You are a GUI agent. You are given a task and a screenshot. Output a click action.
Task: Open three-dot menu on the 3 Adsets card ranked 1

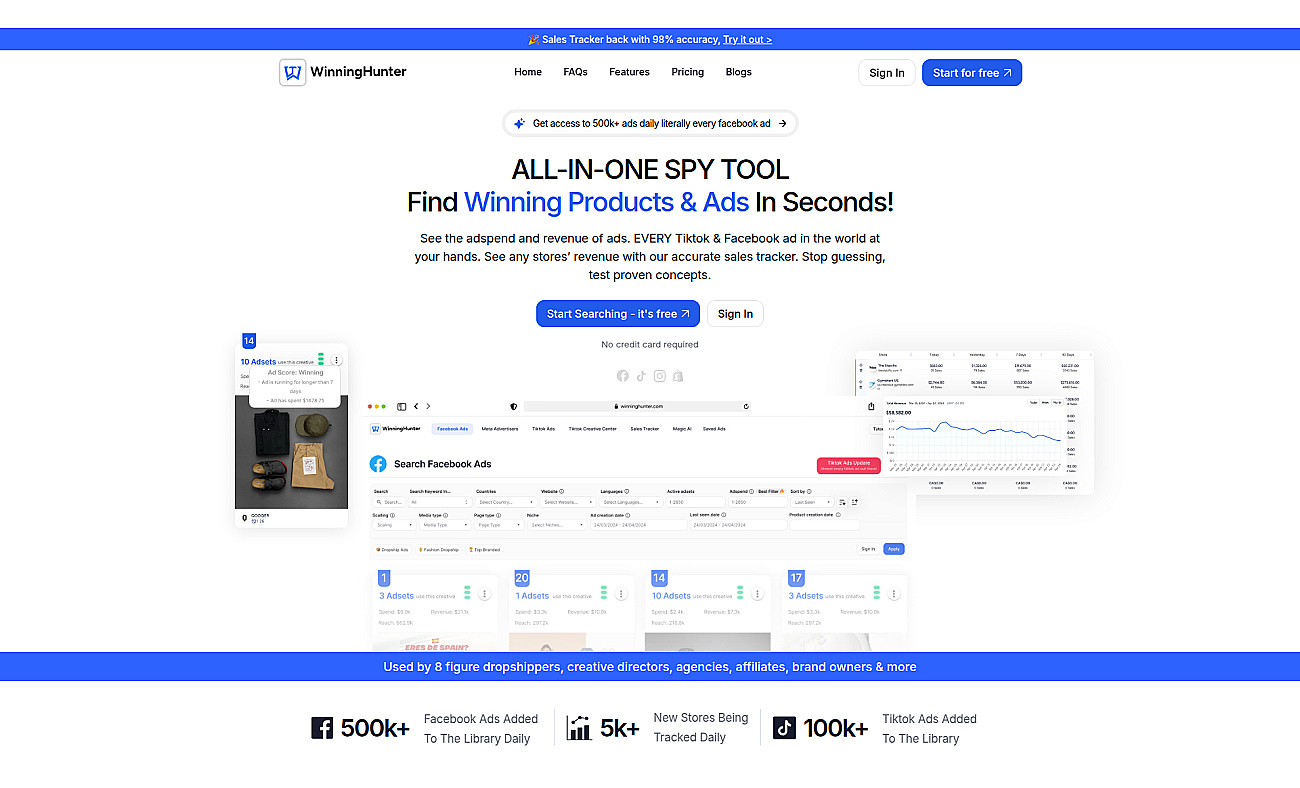[484, 593]
